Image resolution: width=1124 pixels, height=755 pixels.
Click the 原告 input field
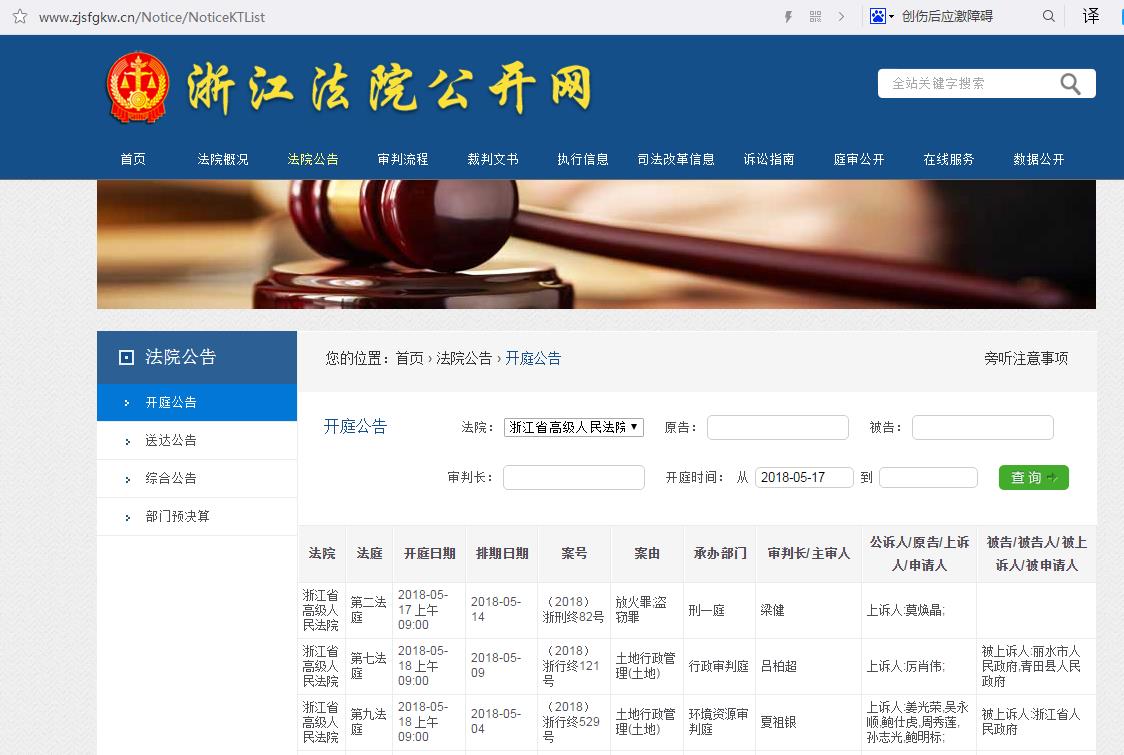tap(778, 427)
